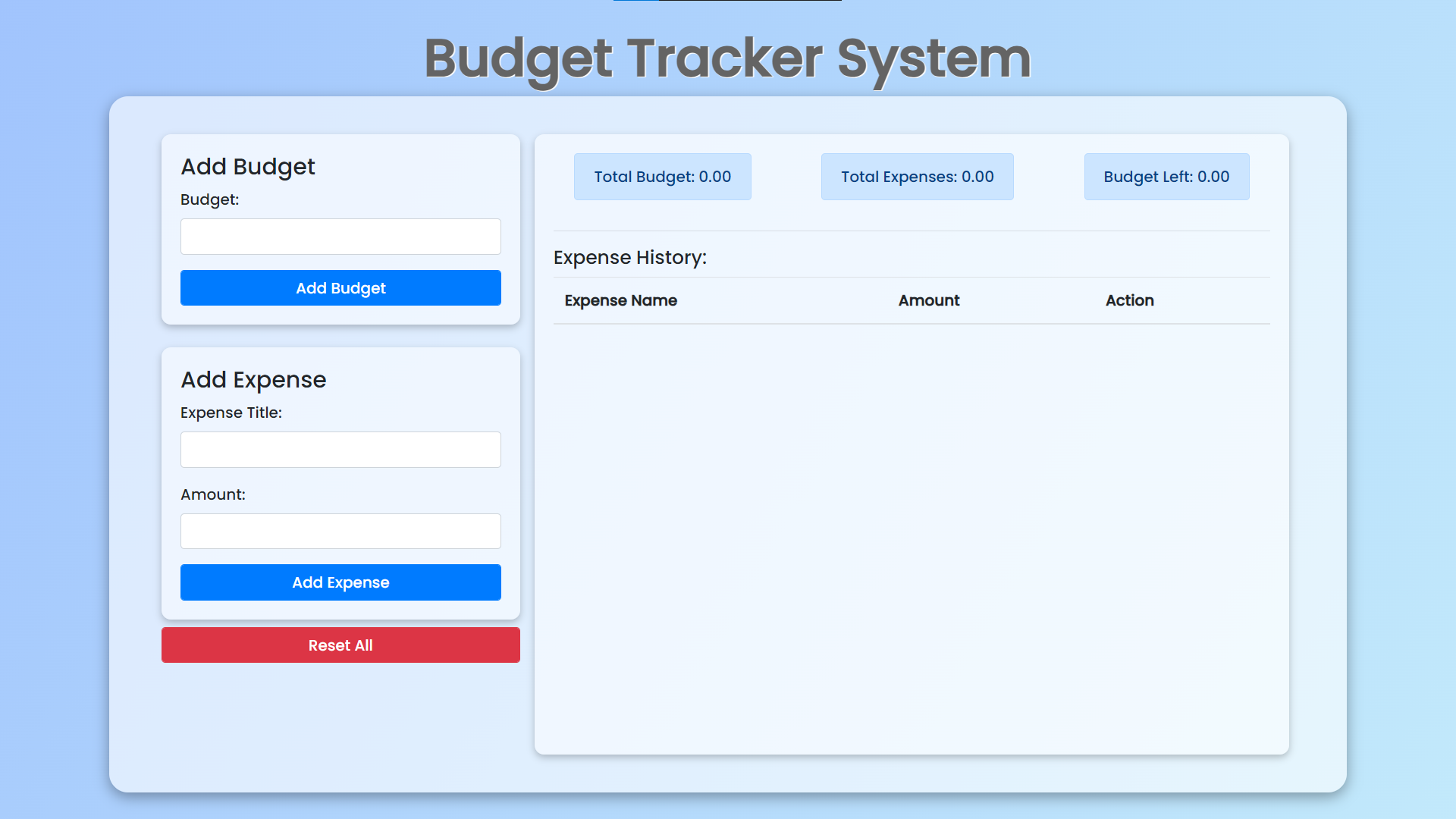
Task: Select the Budget Left: 0.00 box
Action: (x=1166, y=177)
